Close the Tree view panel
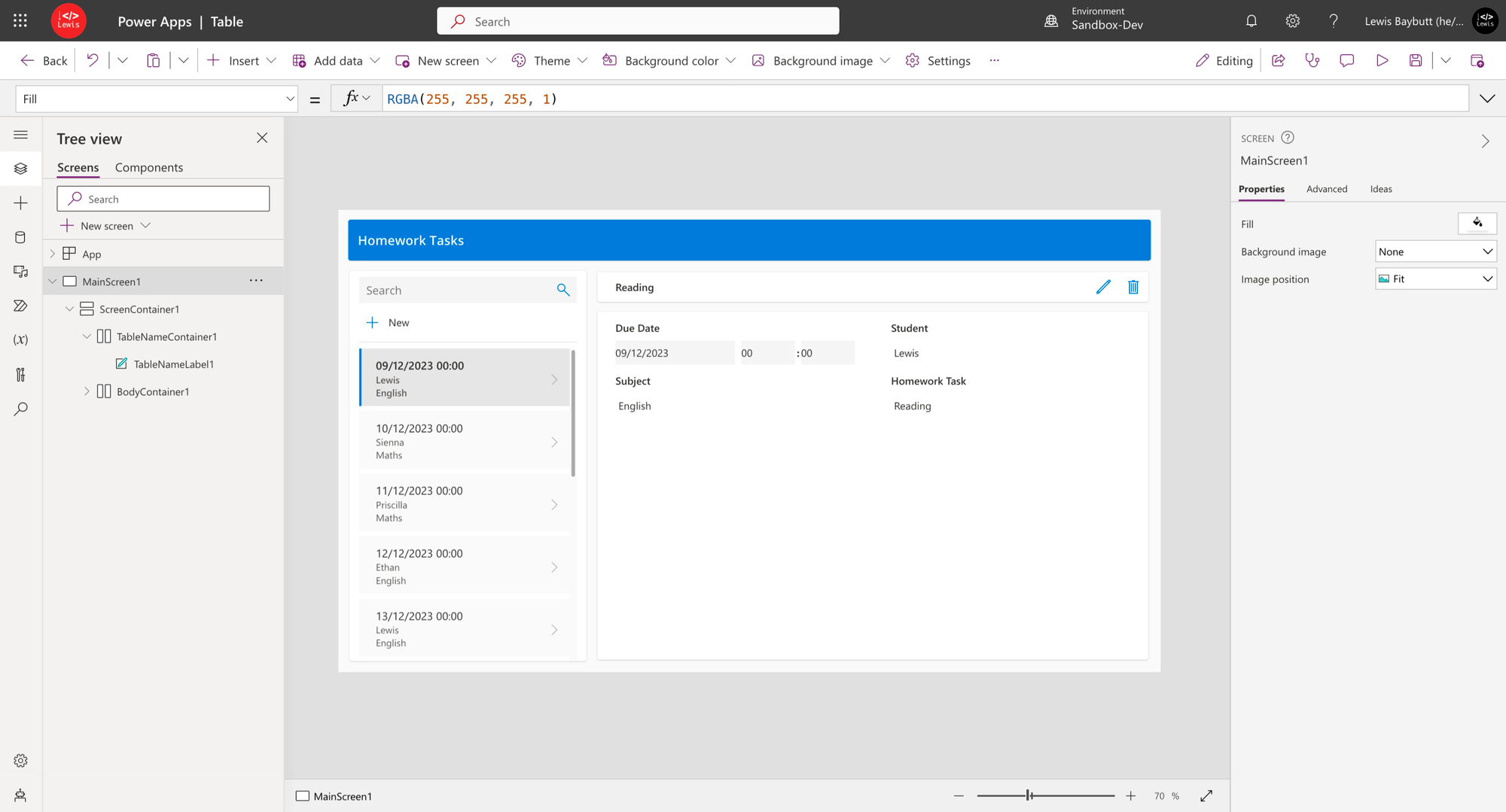 coord(262,138)
